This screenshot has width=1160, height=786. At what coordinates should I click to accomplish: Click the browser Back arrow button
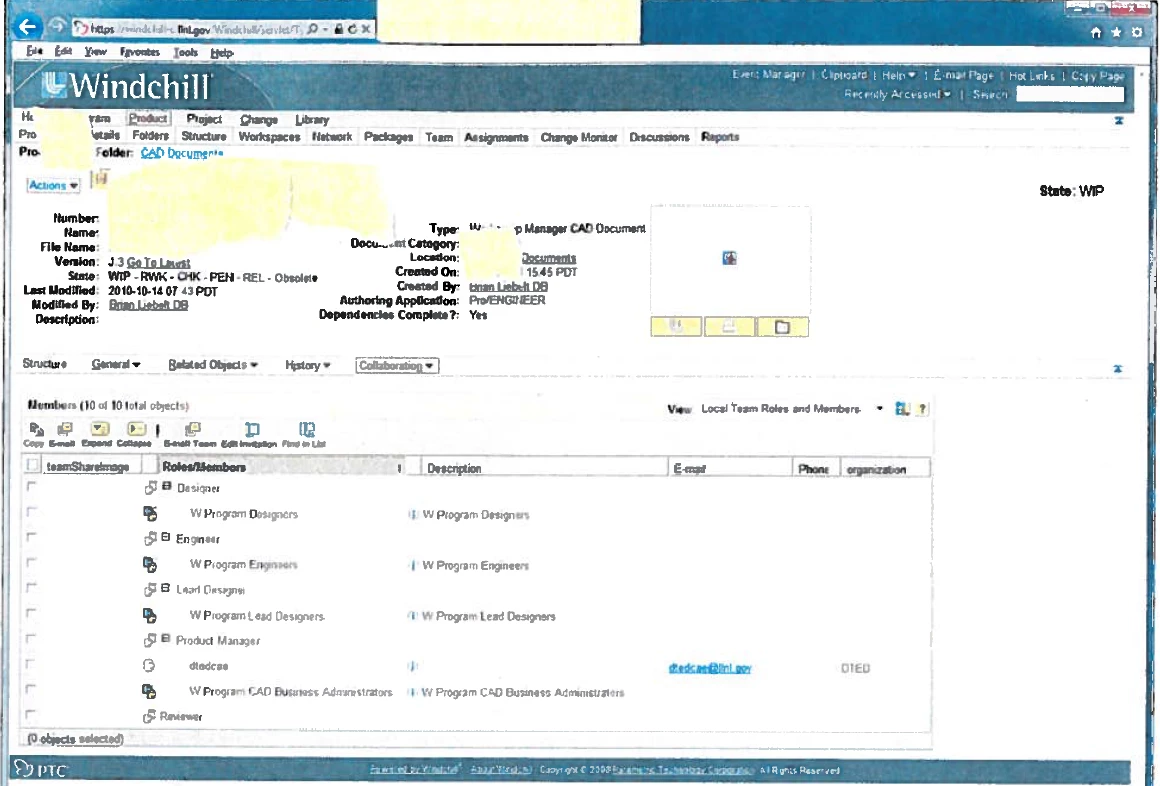[x=28, y=28]
